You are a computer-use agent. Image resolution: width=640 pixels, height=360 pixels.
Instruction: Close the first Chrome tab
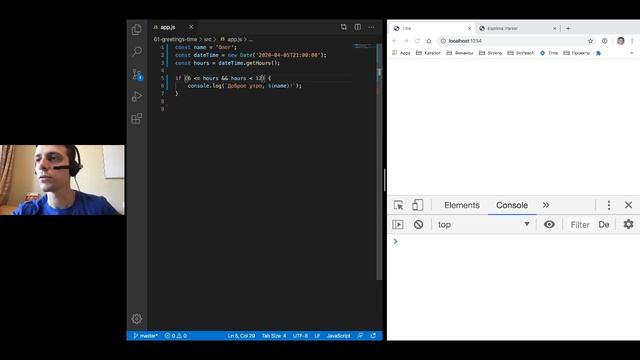469,28
